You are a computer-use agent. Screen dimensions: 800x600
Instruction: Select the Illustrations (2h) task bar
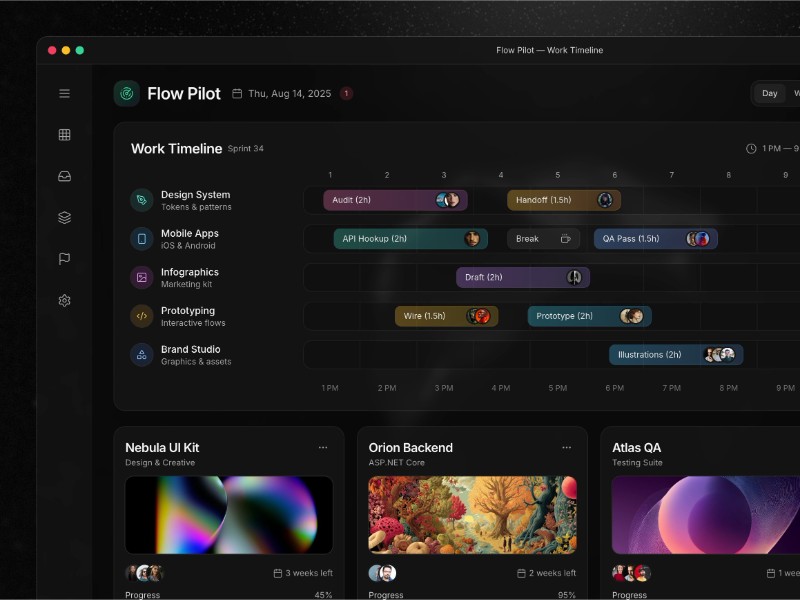[676, 355]
